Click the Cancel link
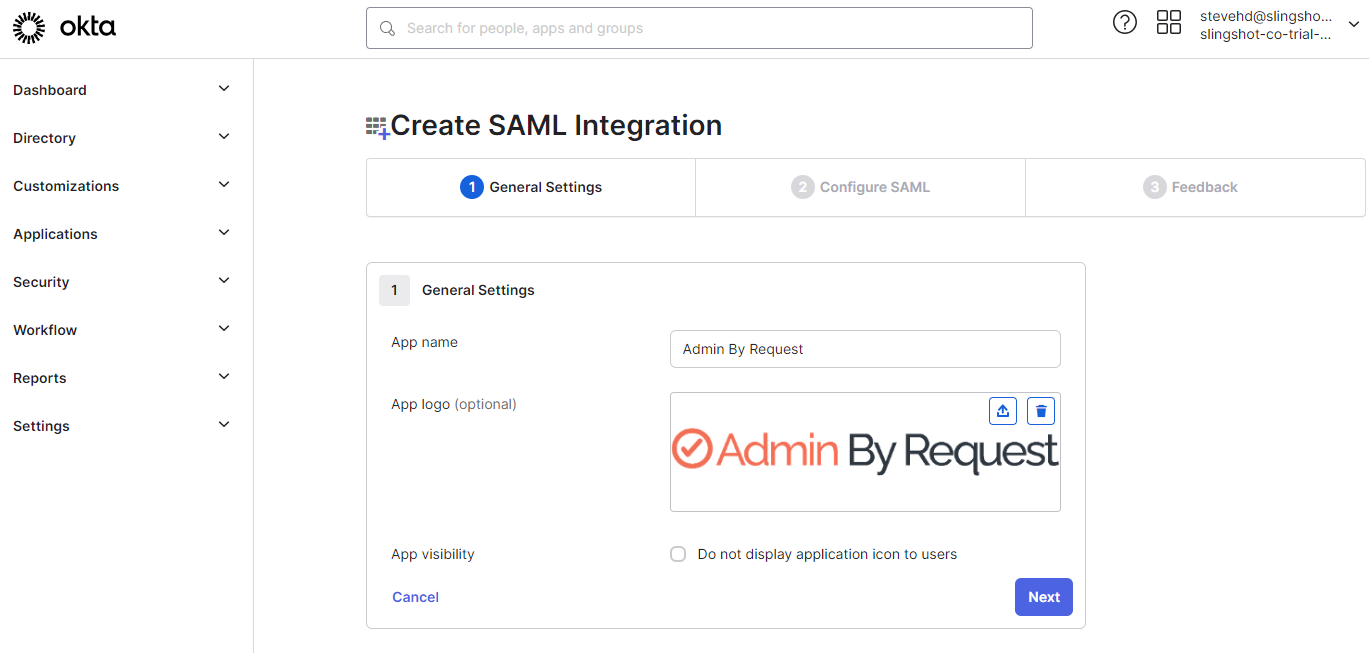 pyautogui.click(x=415, y=597)
